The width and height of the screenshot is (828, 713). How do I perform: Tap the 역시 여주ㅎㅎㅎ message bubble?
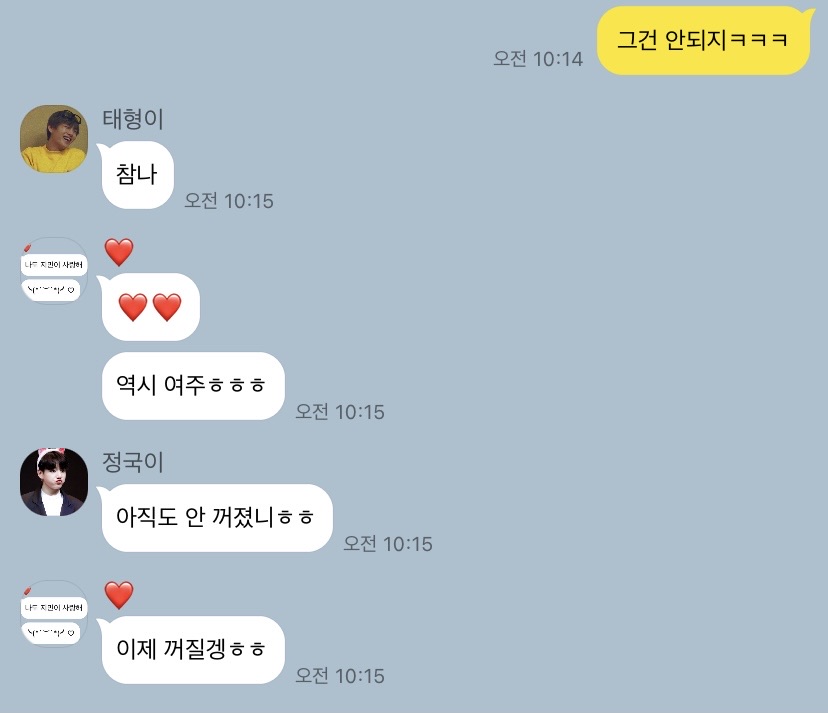pos(193,386)
